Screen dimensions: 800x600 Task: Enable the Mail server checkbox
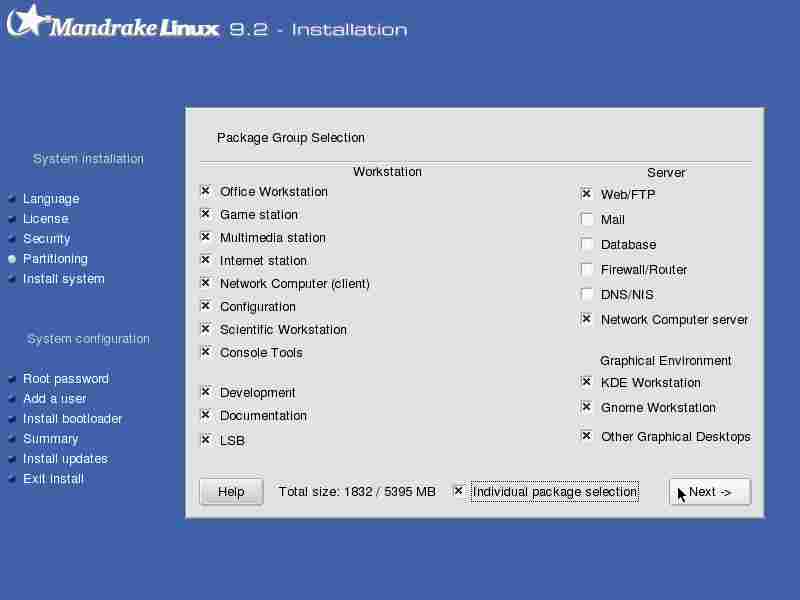click(x=587, y=219)
